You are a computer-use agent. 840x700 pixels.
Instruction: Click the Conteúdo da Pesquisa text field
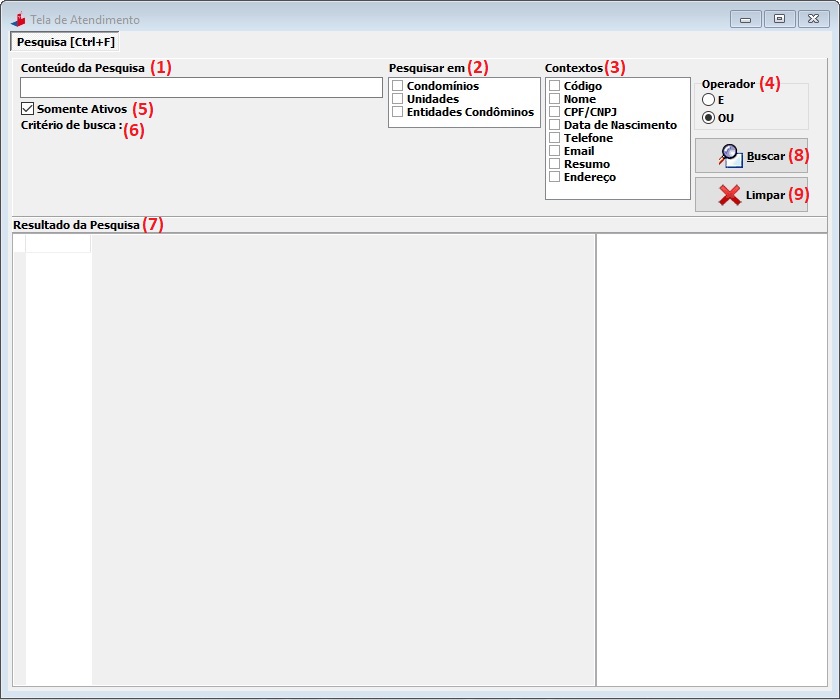click(201, 88)
